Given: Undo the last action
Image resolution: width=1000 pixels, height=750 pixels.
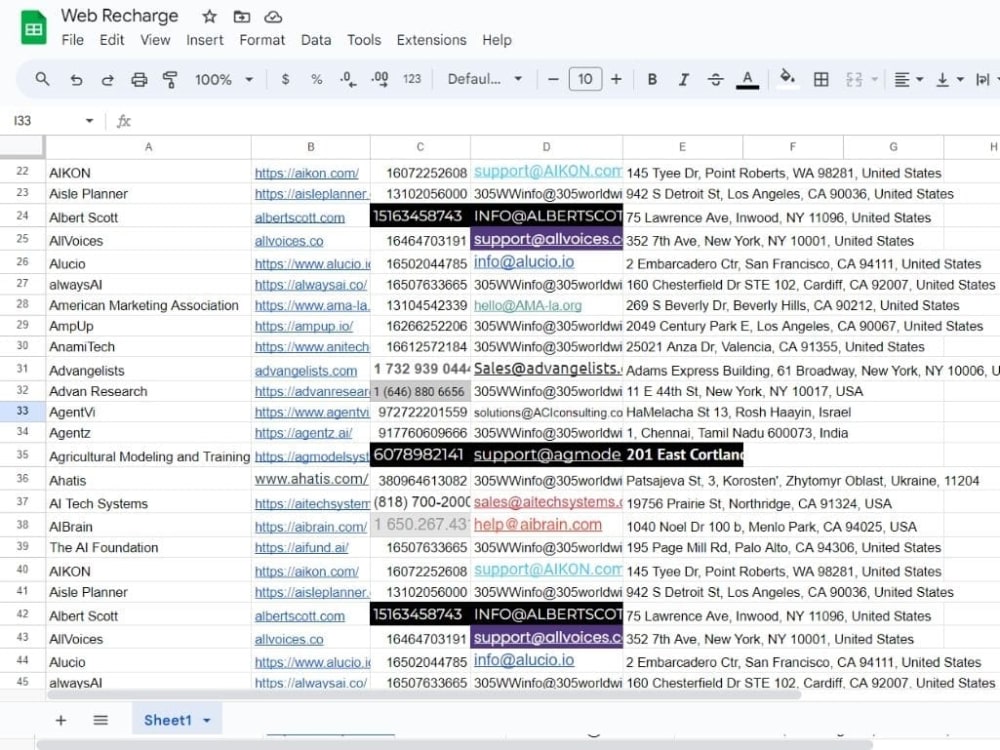Looking at the screenshot, I should pyautogui.click(x=76, y=79).
